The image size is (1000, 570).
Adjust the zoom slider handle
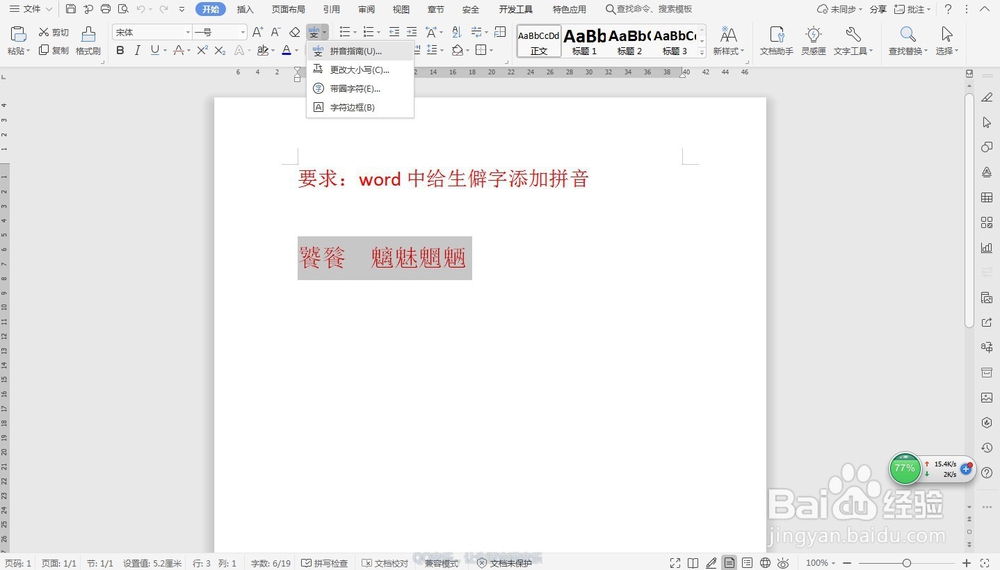[x=906, y=563]
